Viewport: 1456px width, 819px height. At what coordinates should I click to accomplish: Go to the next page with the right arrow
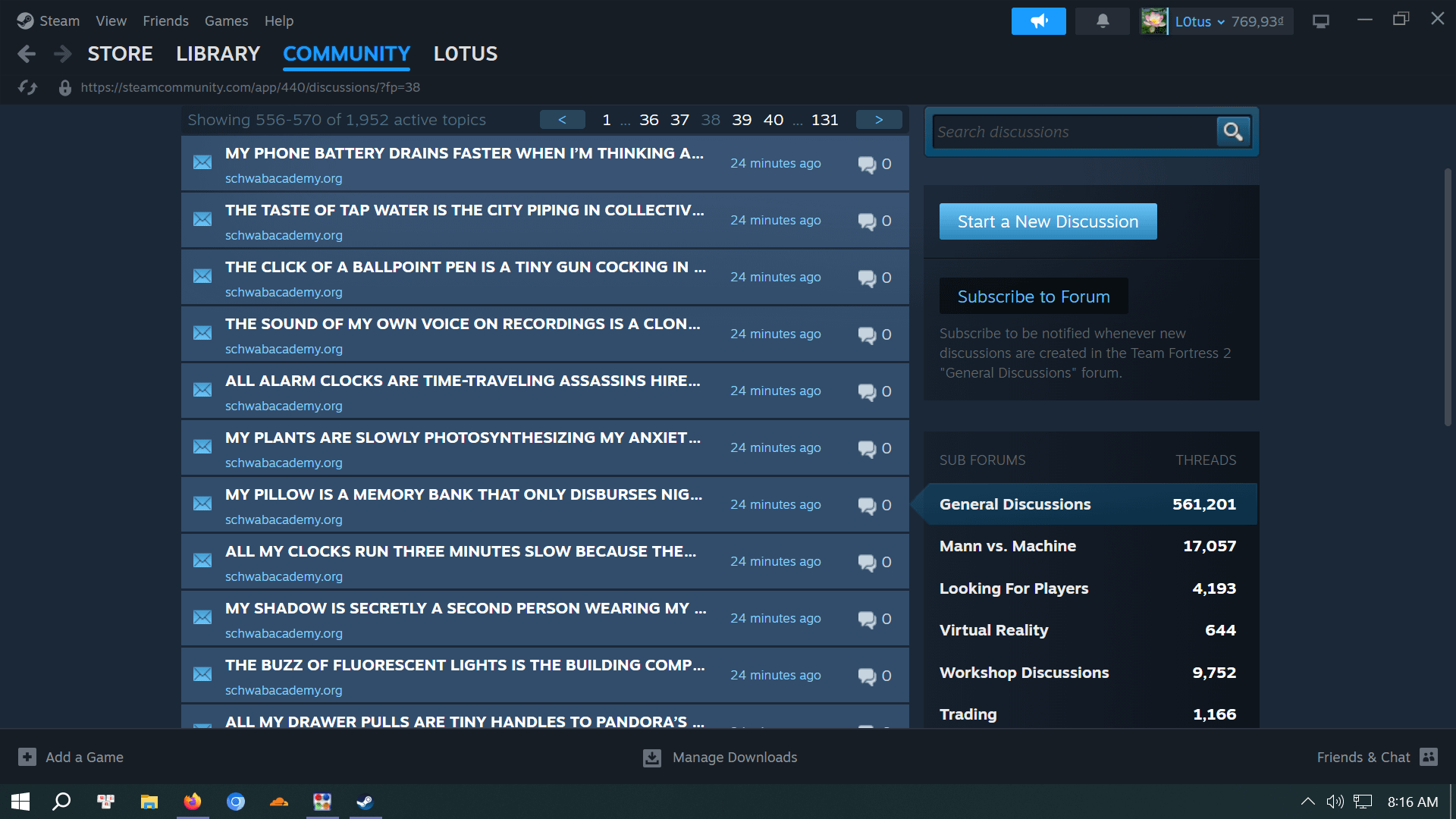coord(879,120)
